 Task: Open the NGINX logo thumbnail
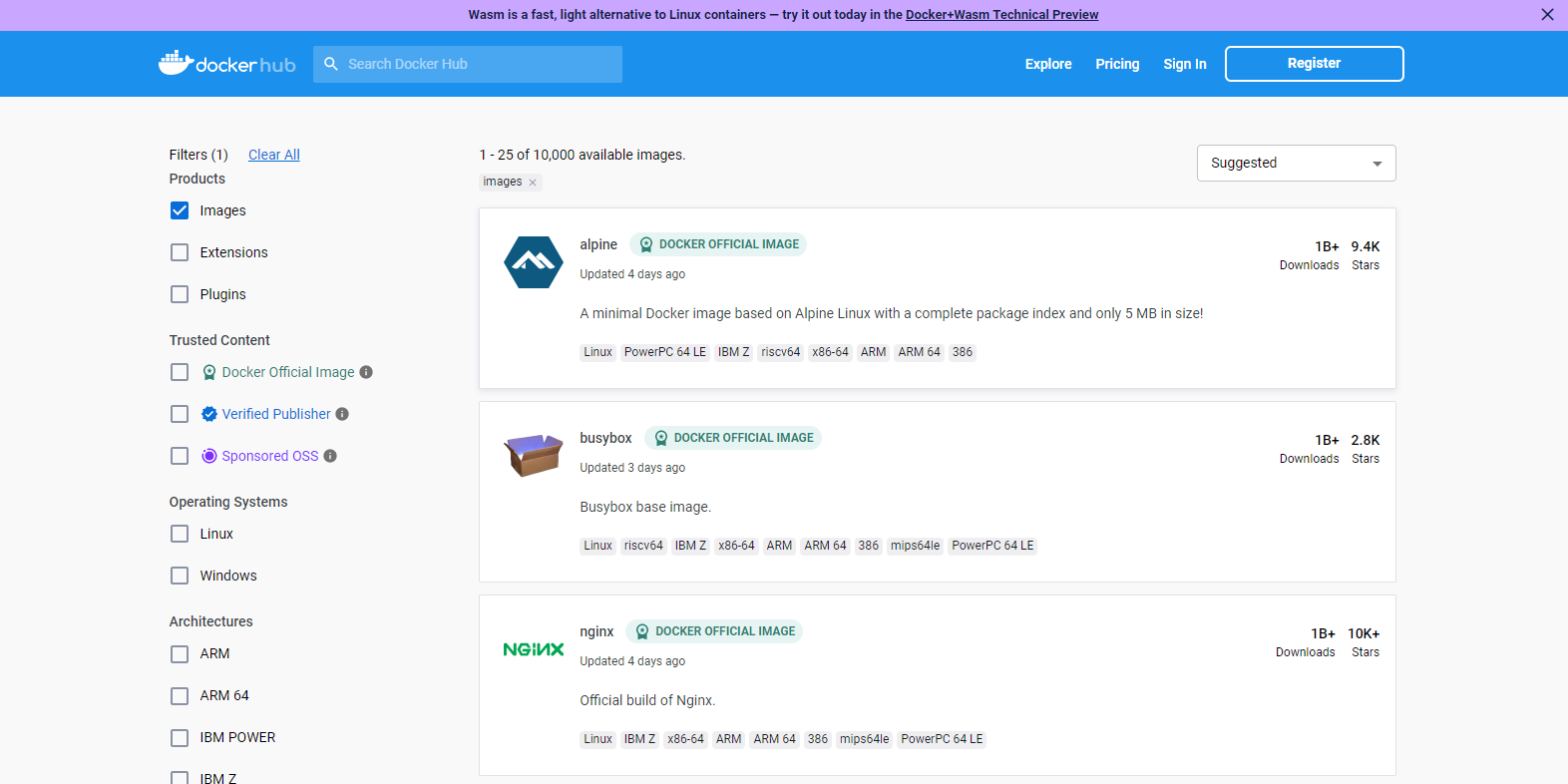[x=534, y=649]
